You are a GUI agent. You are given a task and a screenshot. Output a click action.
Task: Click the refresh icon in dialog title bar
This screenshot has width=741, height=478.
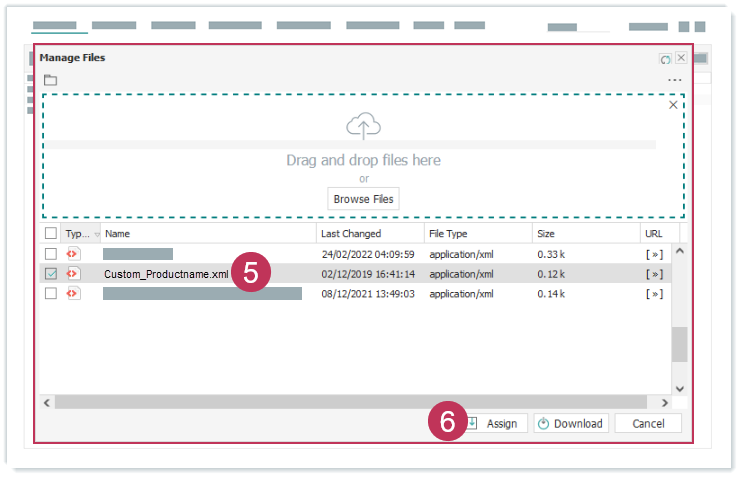[x=666, y=59]
